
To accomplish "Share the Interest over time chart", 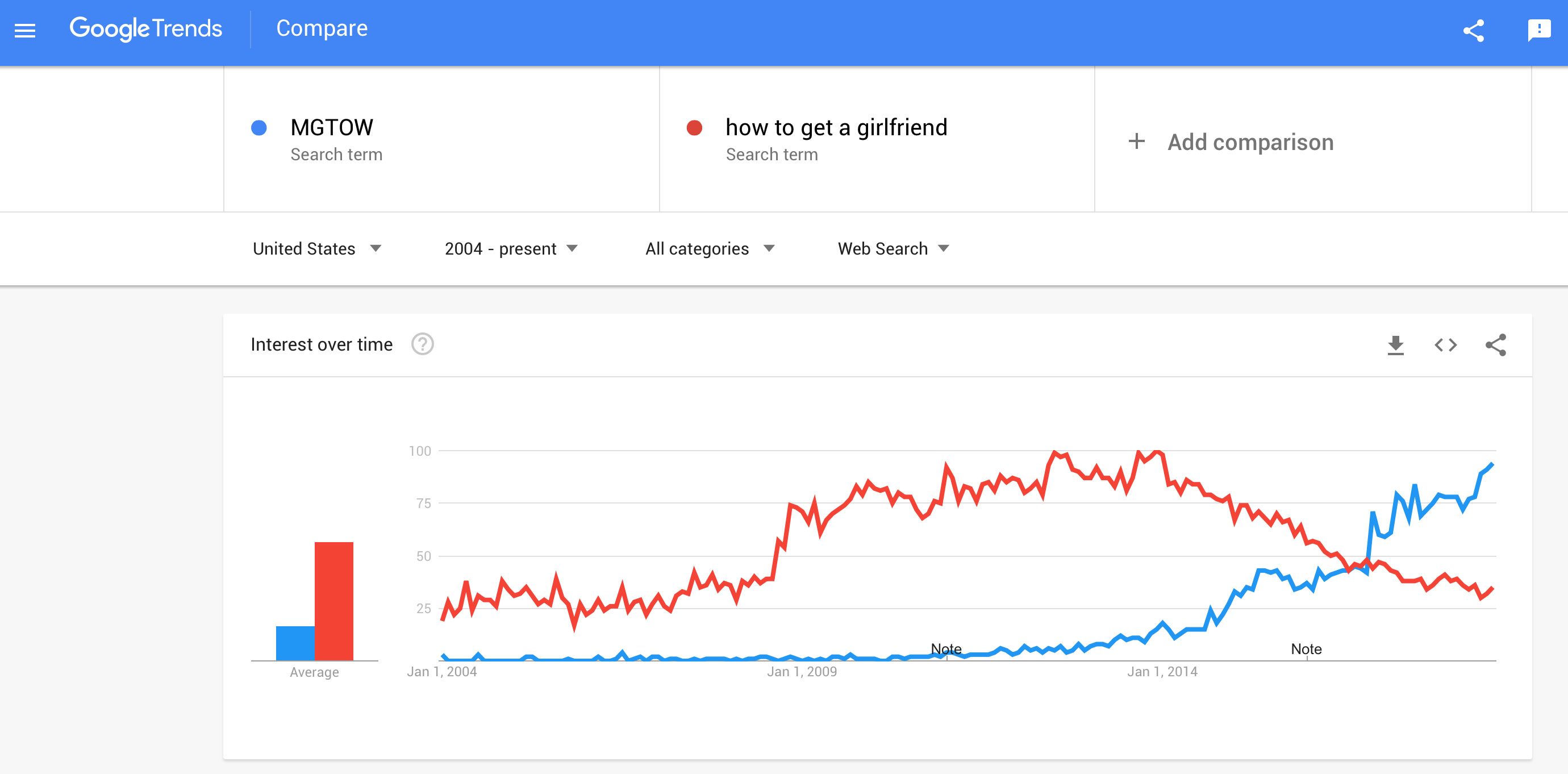I will pos(1495,345).
